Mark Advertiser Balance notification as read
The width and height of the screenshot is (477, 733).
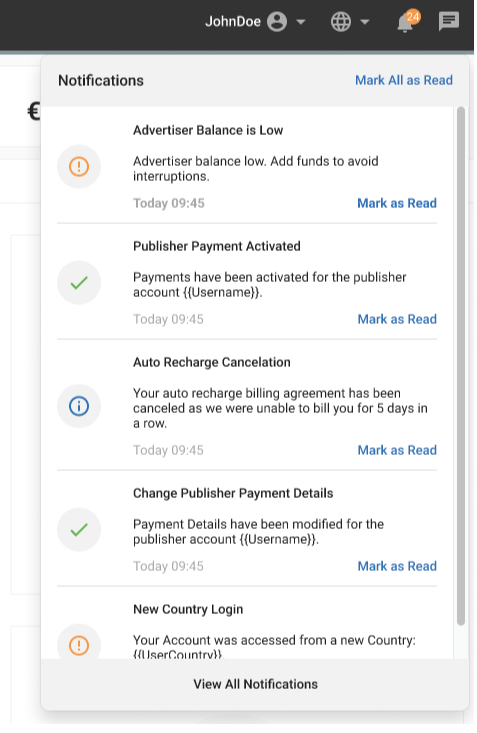point(397,203)
